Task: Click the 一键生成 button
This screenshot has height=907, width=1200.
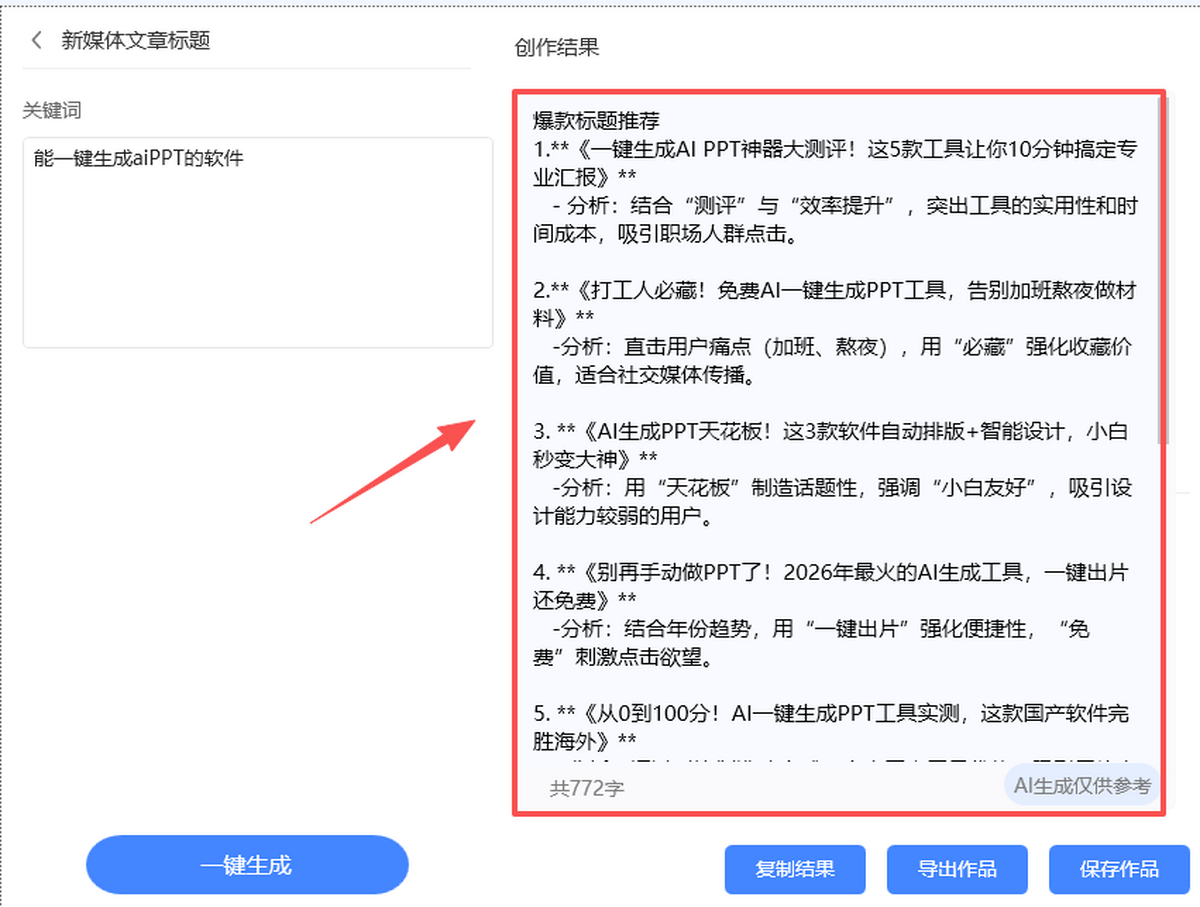Action: [247, 865]
